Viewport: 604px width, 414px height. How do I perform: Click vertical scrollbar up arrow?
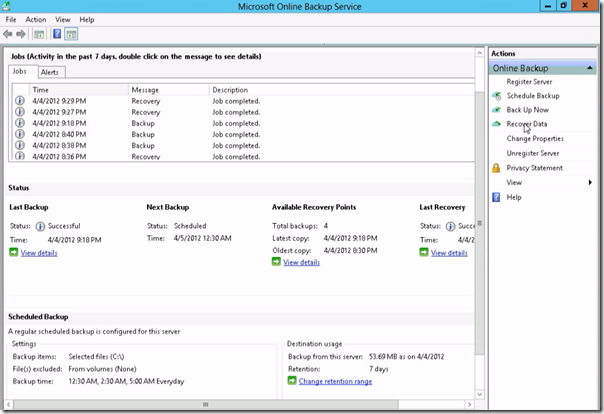(x=480, y=53)
